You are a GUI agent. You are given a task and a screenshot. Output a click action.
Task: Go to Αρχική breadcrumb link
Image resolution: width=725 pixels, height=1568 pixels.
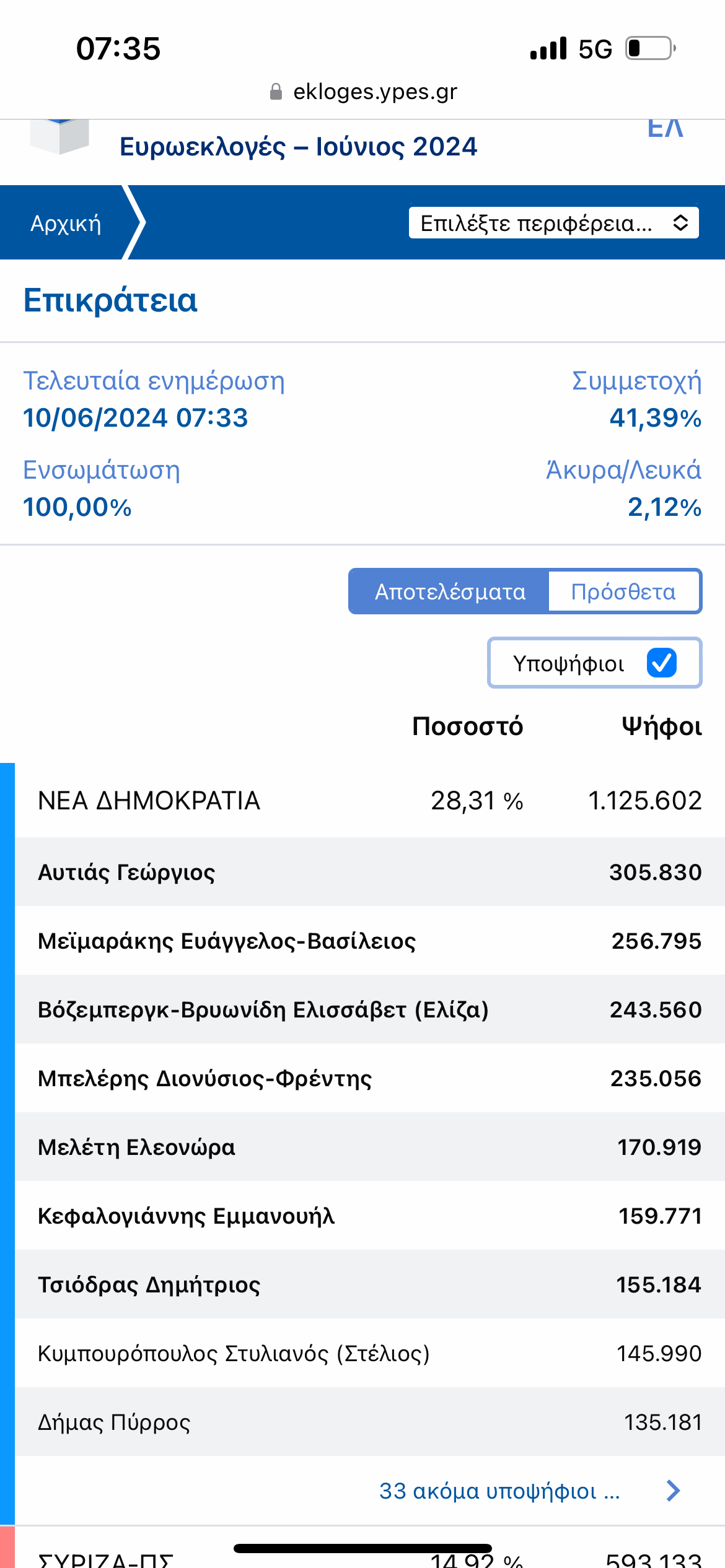66,223
